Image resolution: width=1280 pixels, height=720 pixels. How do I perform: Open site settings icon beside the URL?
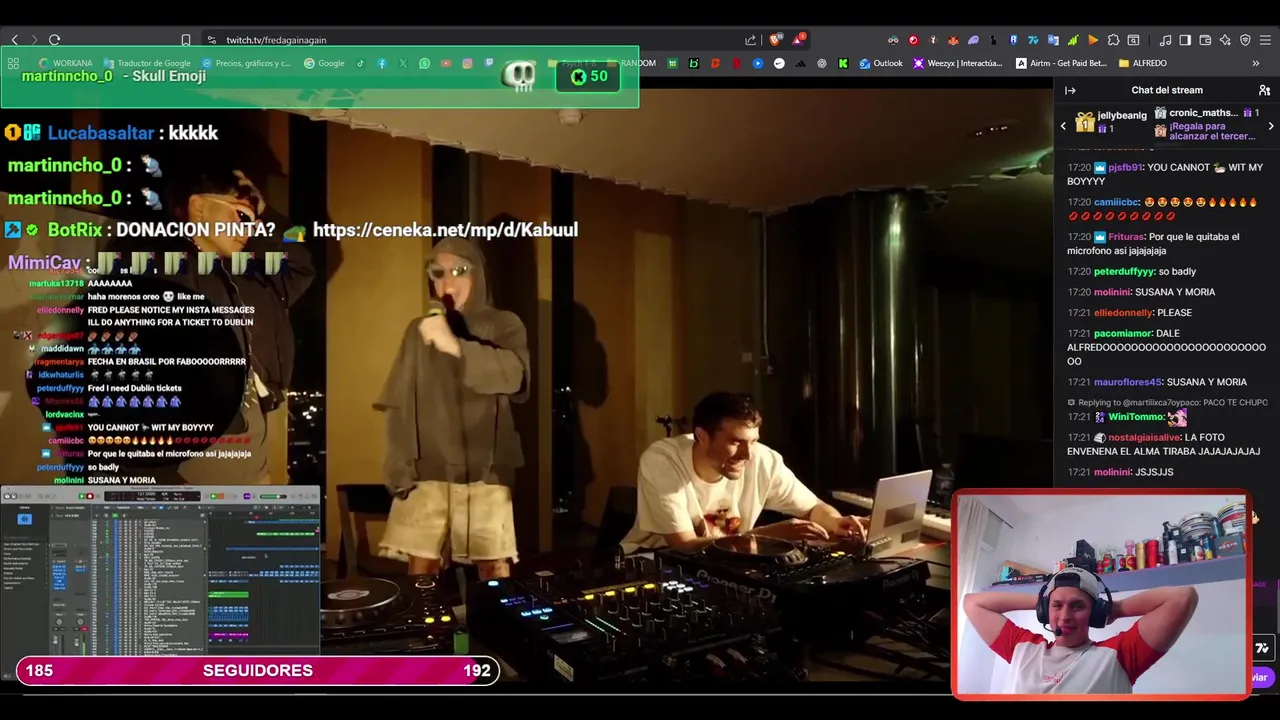click(211, 40)
